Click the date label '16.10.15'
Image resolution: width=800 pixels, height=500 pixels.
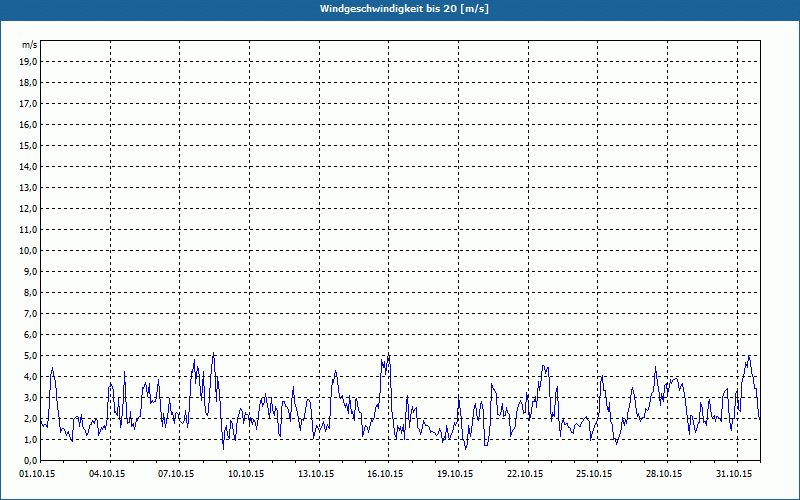pyautogui.click(x=385, y=474)
